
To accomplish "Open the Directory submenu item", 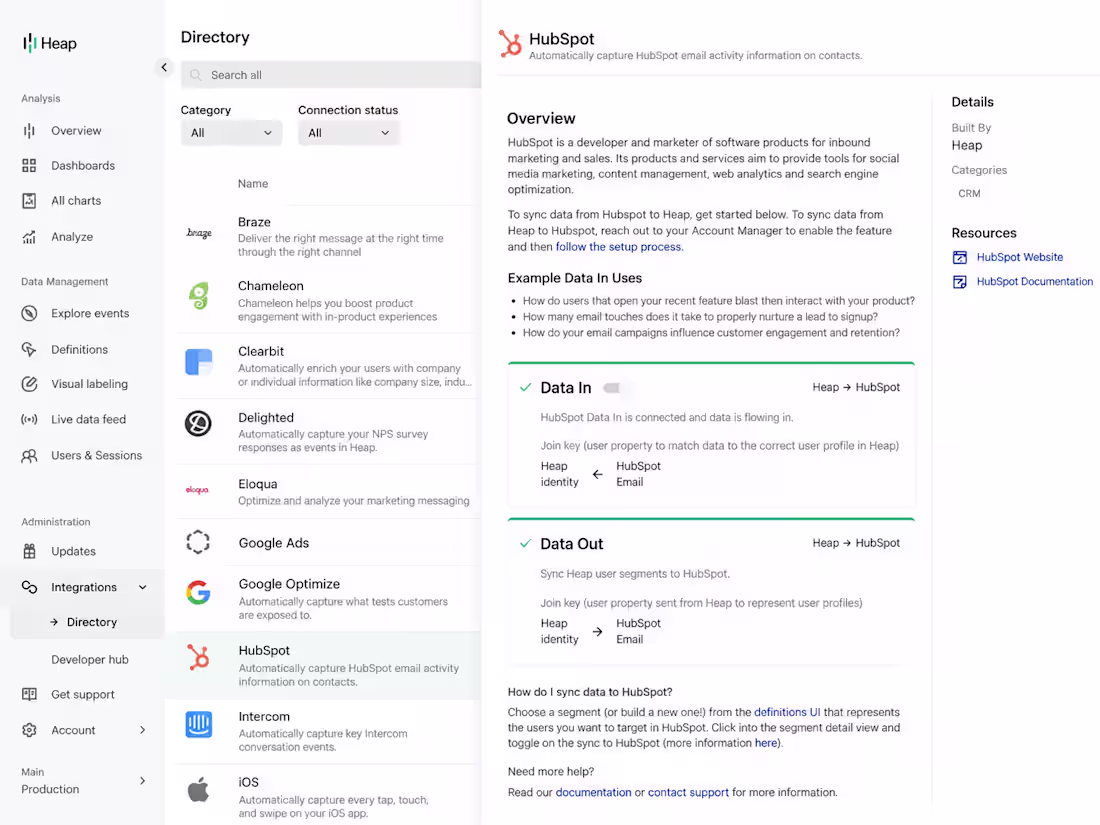I will pos(88,622).
